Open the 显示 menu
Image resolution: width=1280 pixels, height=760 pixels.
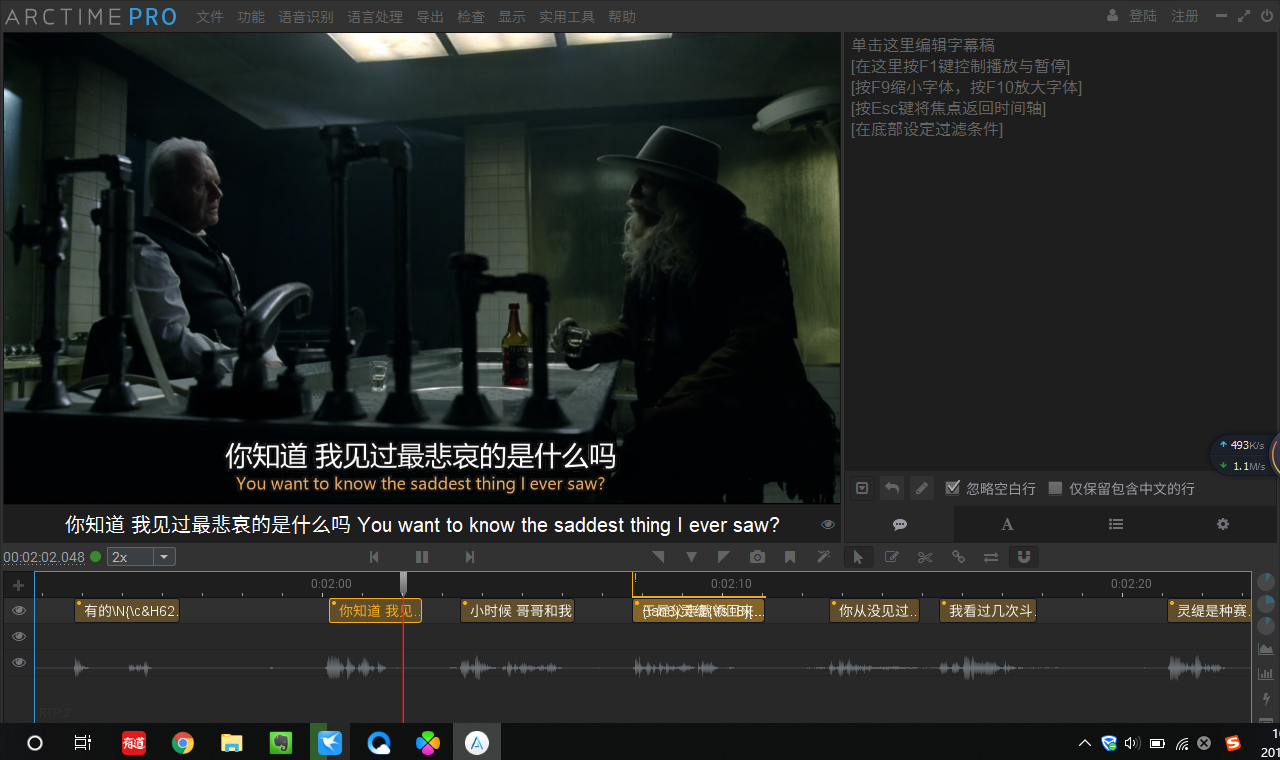[x=512, y=17]
